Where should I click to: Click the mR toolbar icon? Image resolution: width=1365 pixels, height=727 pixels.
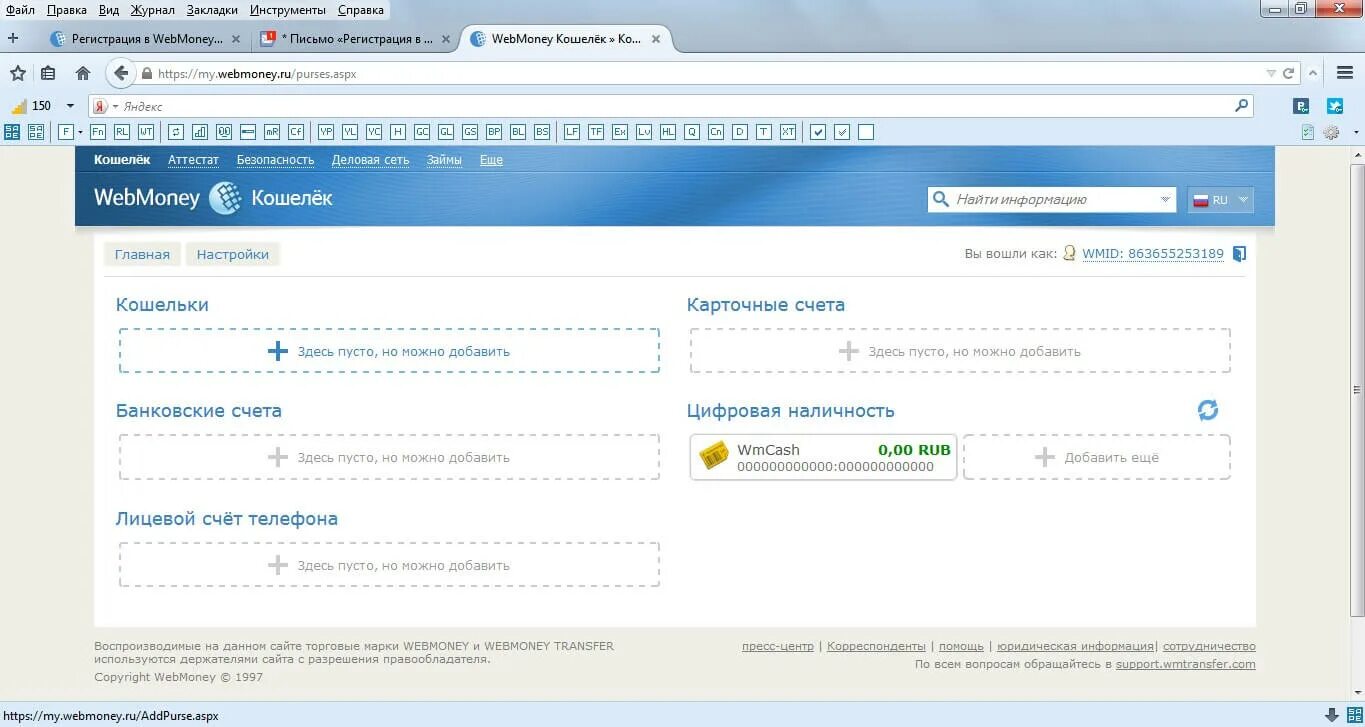(x=272, y=132)
